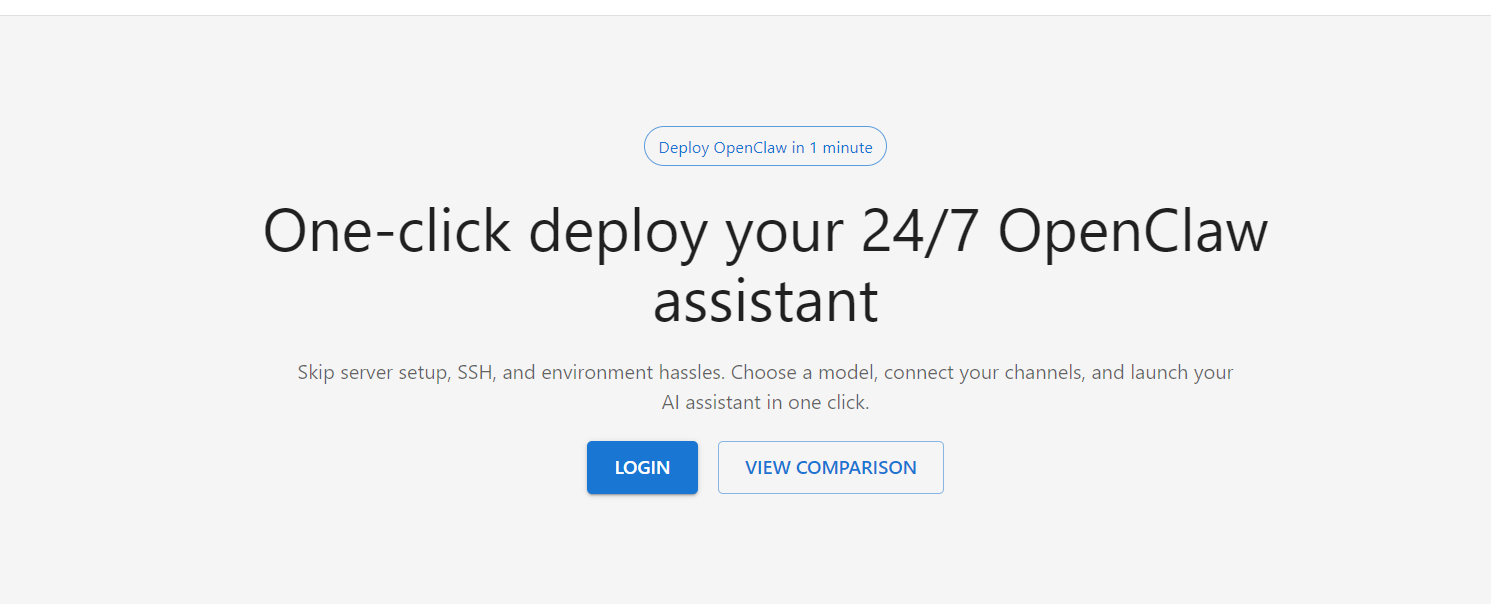1491x604 pixels.
Task: Click "OpenClaw" in the large heading
Action: tap(1132, 232)
